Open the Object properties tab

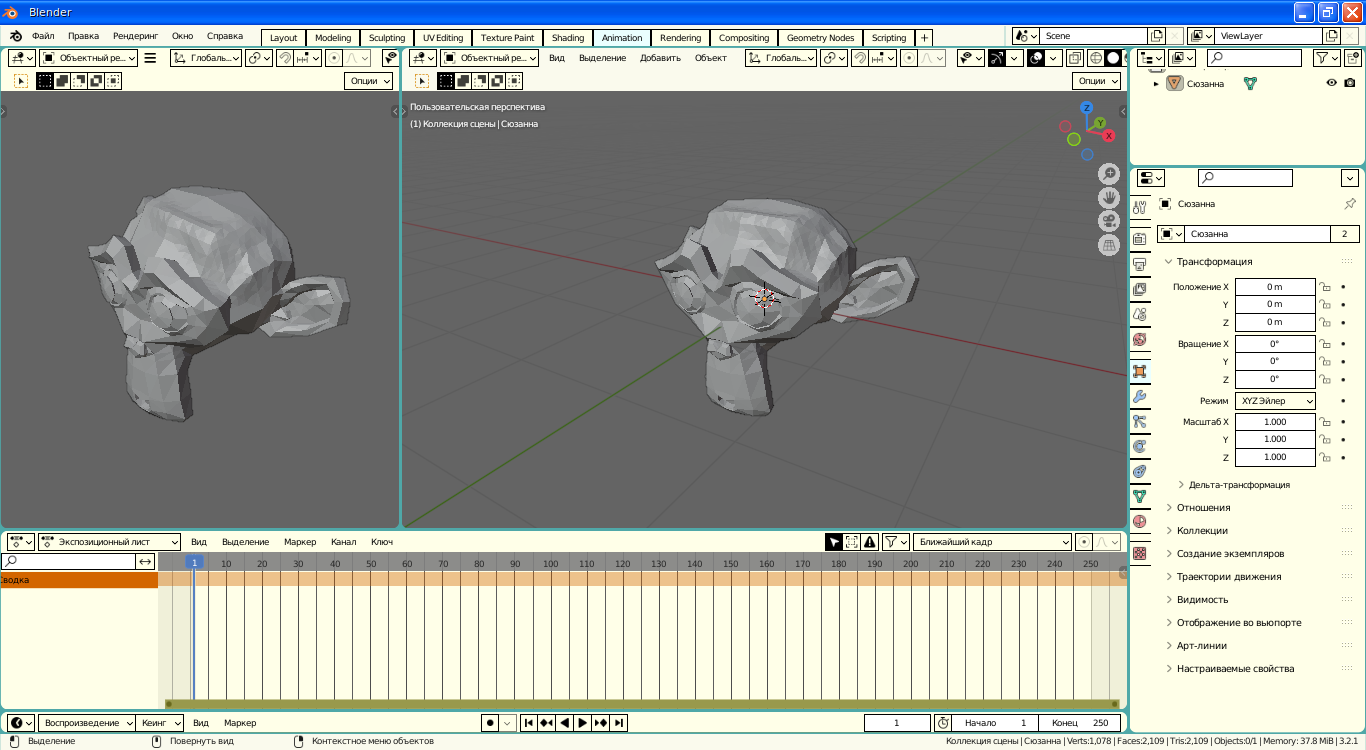tap(1139, 371)
